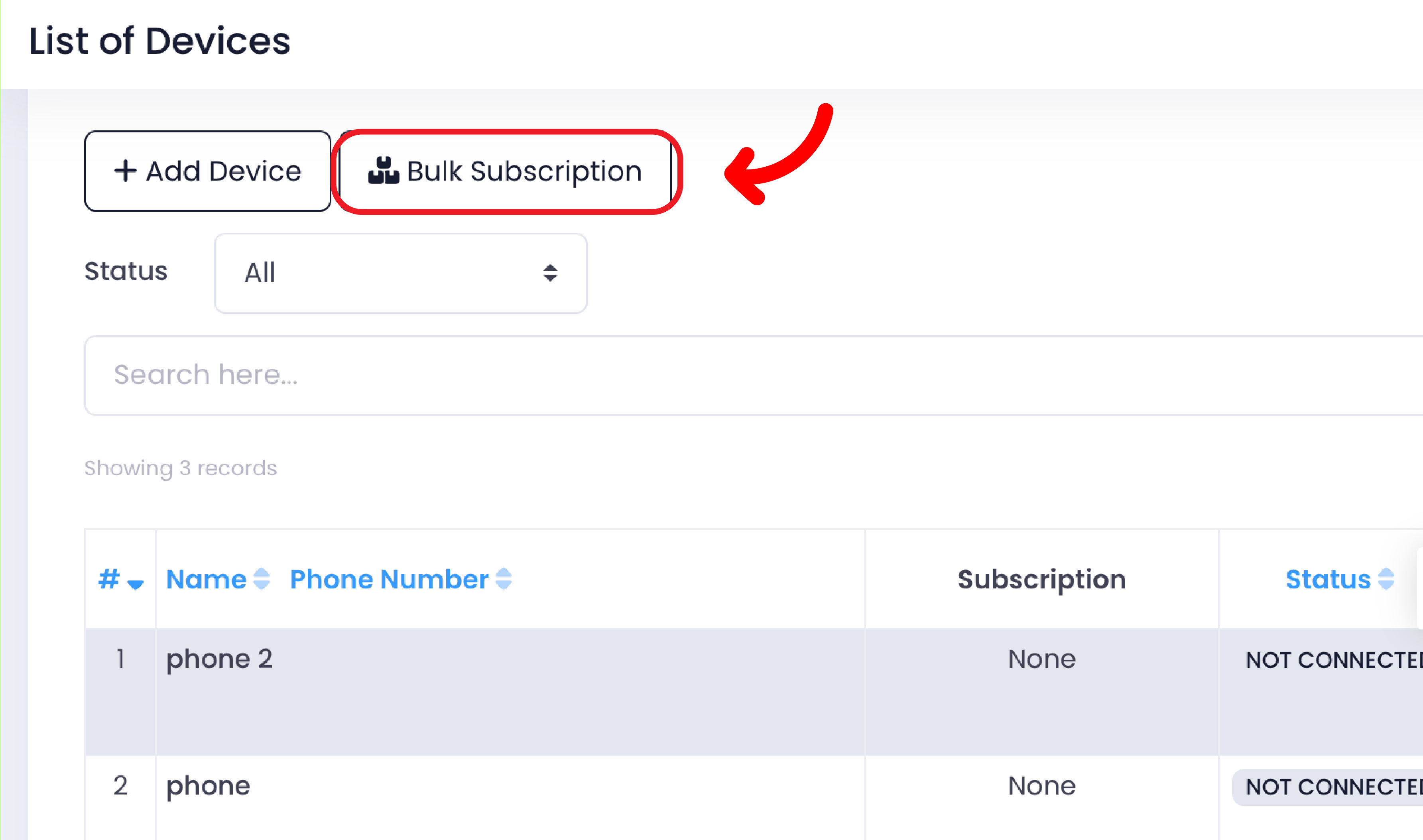Open the Status filter dropdown showing All
The width and height of the screenshot is (1423, 840).
(x=400, y=273)
